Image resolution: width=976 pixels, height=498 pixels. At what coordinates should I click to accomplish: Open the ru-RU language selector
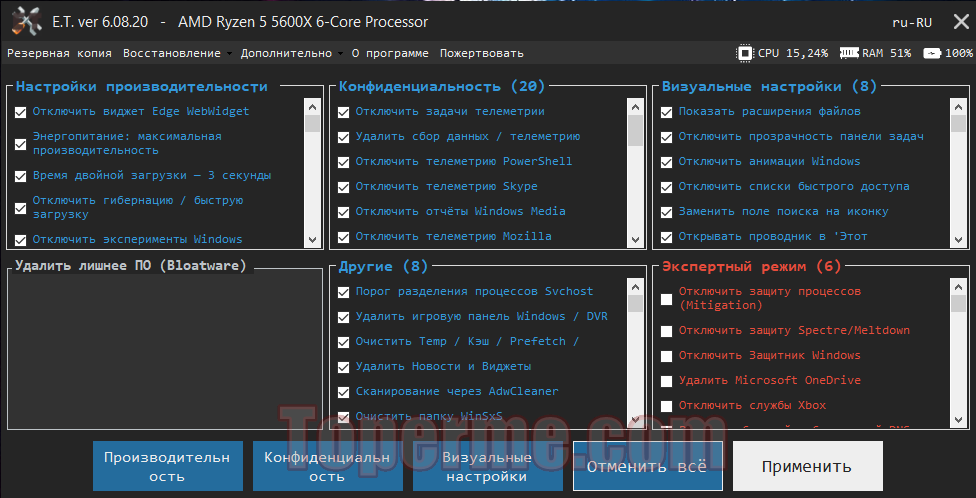click(912, 22)
